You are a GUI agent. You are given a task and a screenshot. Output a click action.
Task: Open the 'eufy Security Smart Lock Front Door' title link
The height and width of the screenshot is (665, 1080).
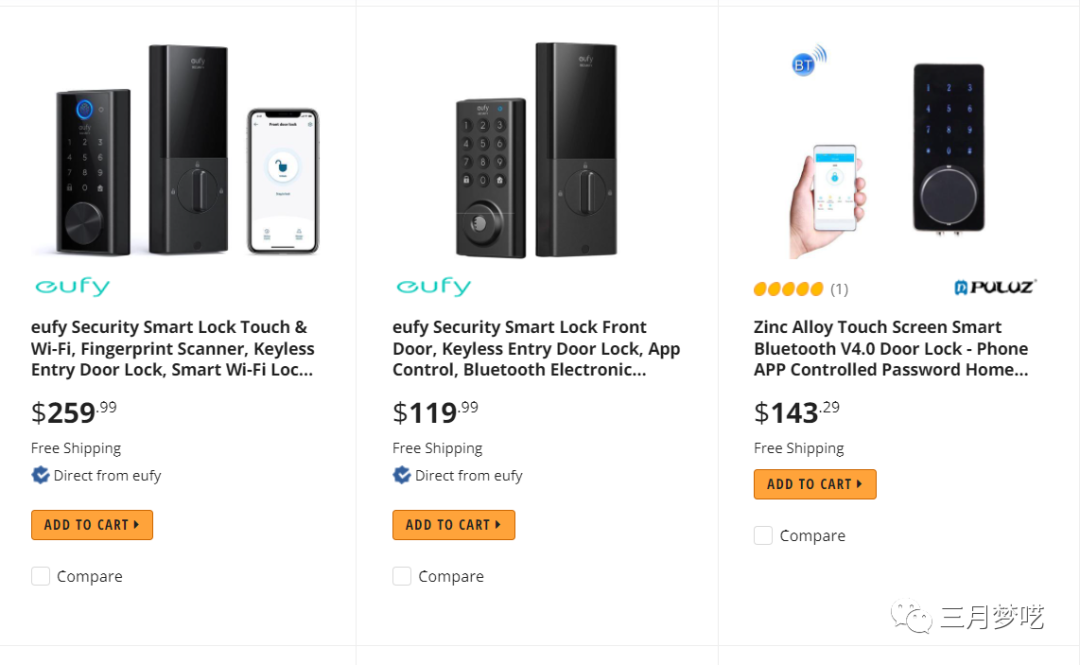535,348
